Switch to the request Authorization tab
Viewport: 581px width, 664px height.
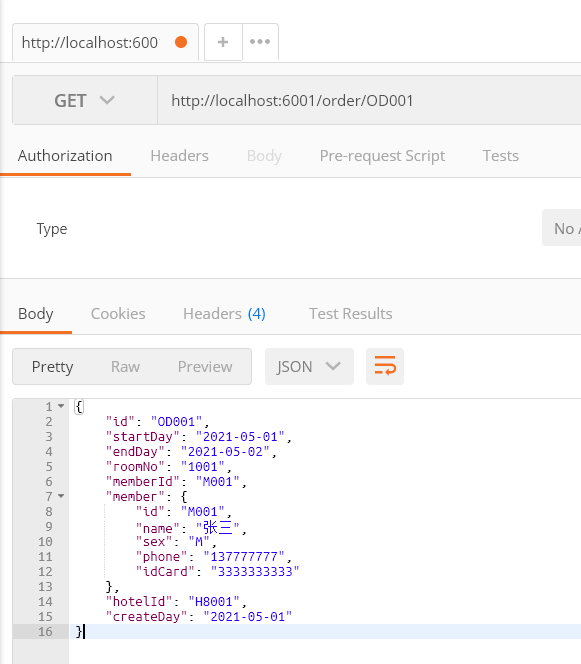pyautogui.click(x=65, y=156)
